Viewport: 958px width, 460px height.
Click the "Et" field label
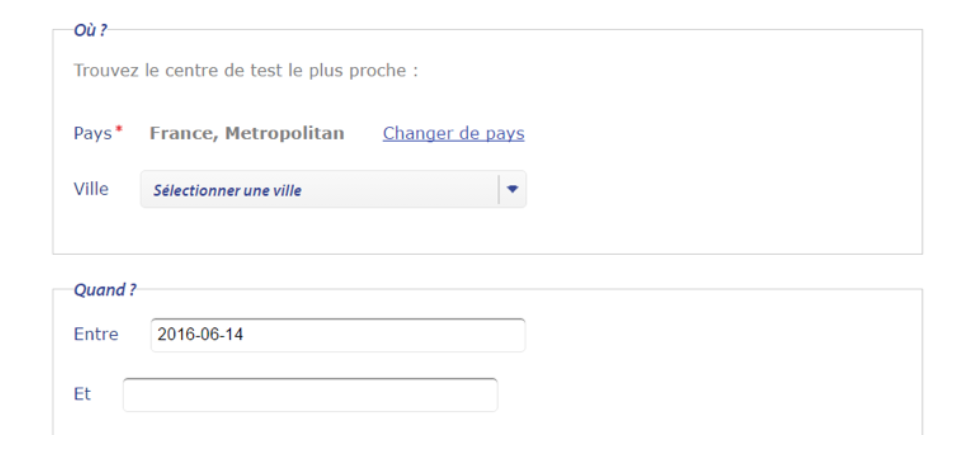pyautogui.click(x=82, y=394)
